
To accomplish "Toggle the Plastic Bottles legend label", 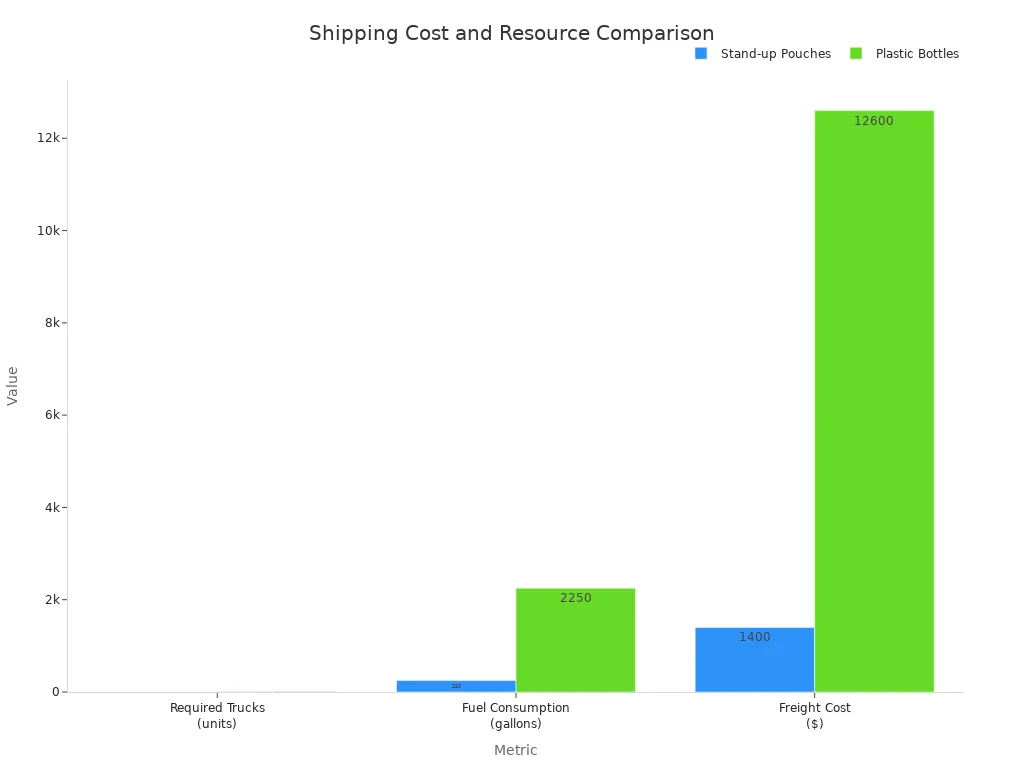I will pos(917,54).
